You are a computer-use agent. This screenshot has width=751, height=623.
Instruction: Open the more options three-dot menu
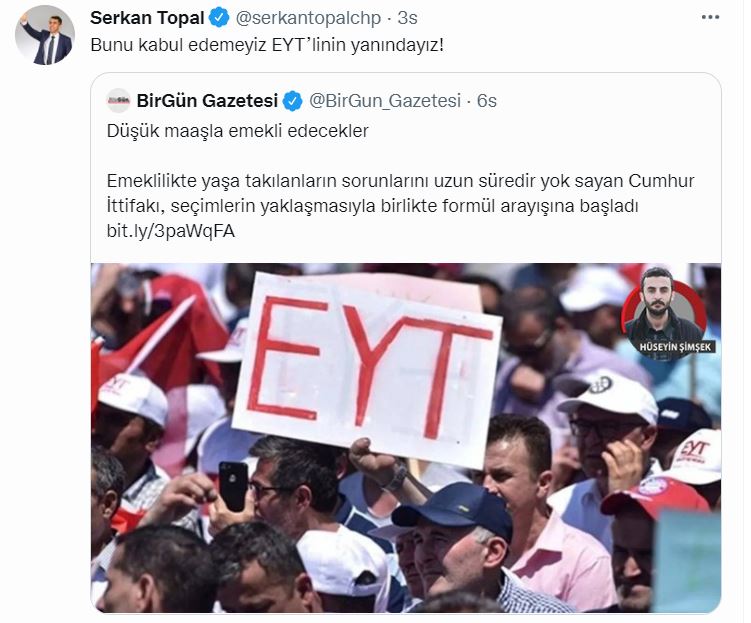pos(710,18)
